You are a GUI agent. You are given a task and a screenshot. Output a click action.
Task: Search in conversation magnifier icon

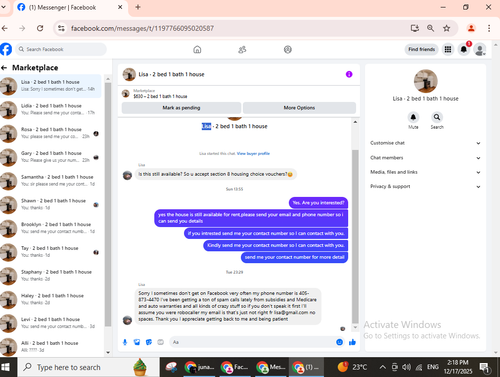pyautogui.click(x=437, y=117)
